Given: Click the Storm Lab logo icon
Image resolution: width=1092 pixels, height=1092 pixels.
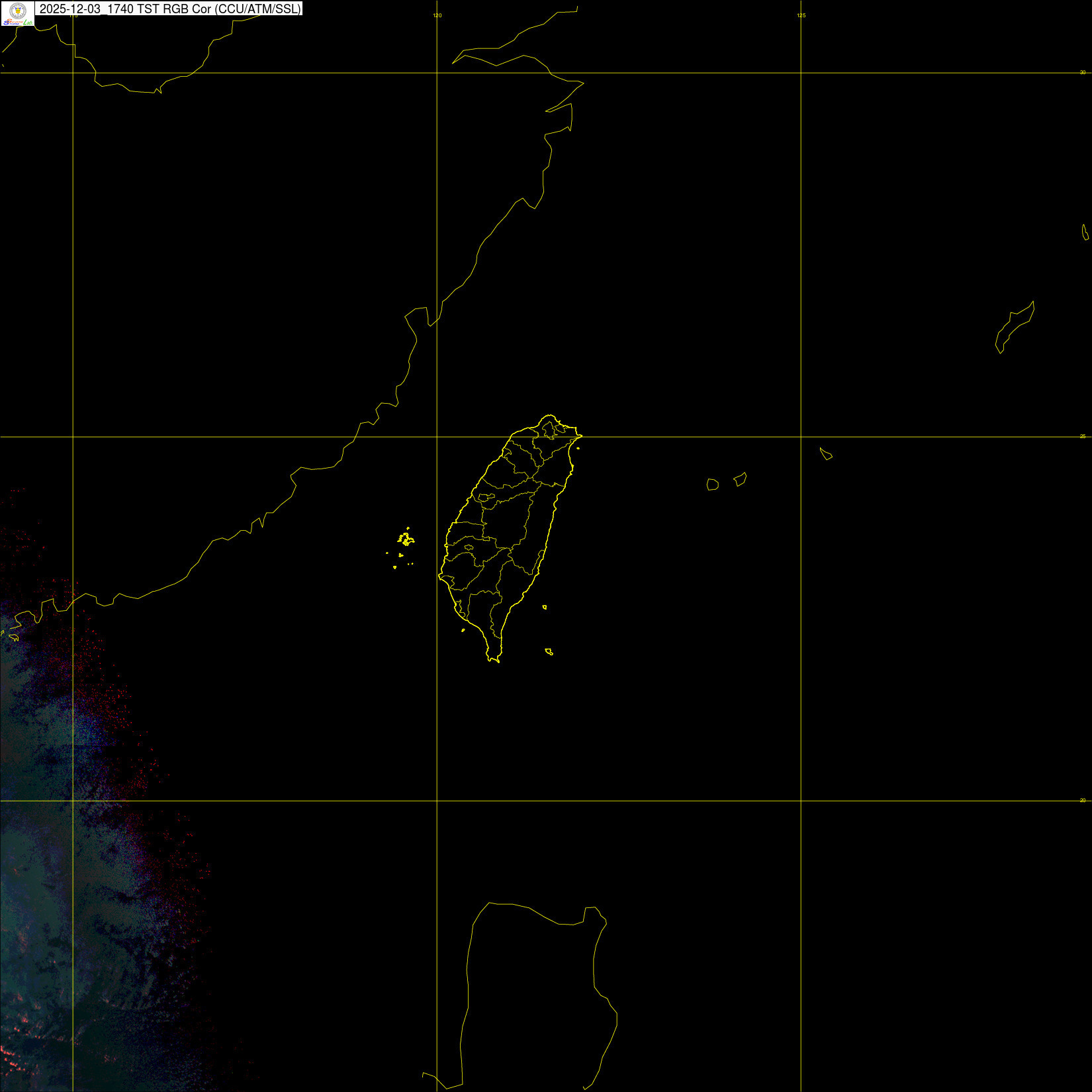Looking at the screenshot, I should point(17,13).
